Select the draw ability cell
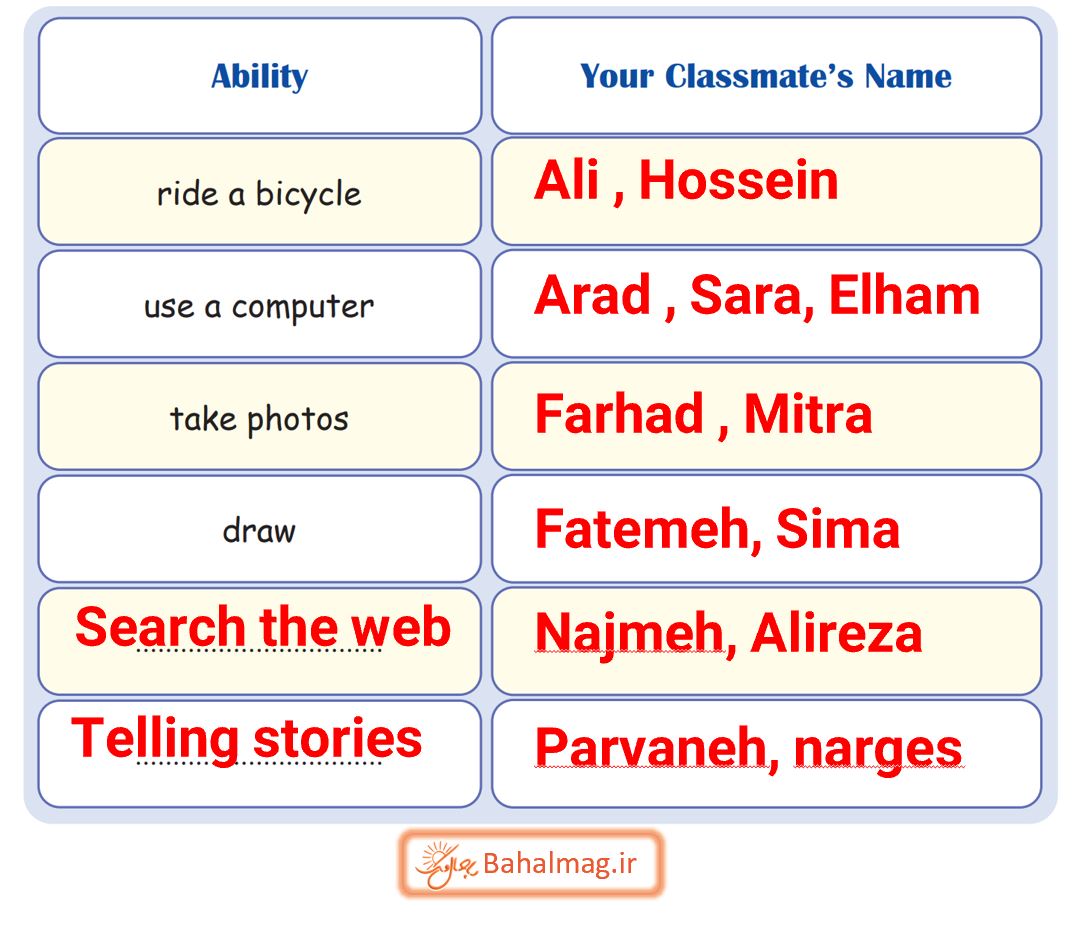Screen dimensions: 1072x929 [x=260, y=529]
